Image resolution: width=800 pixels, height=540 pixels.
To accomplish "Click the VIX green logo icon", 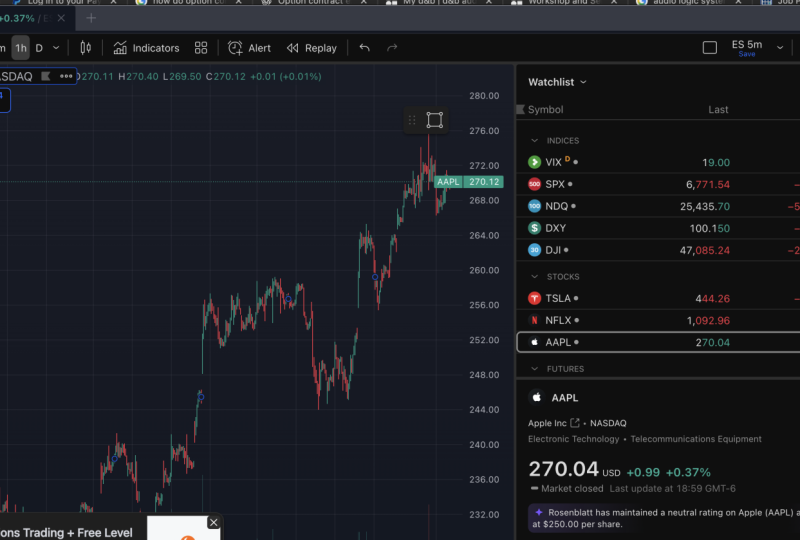I will pos(534,162).
